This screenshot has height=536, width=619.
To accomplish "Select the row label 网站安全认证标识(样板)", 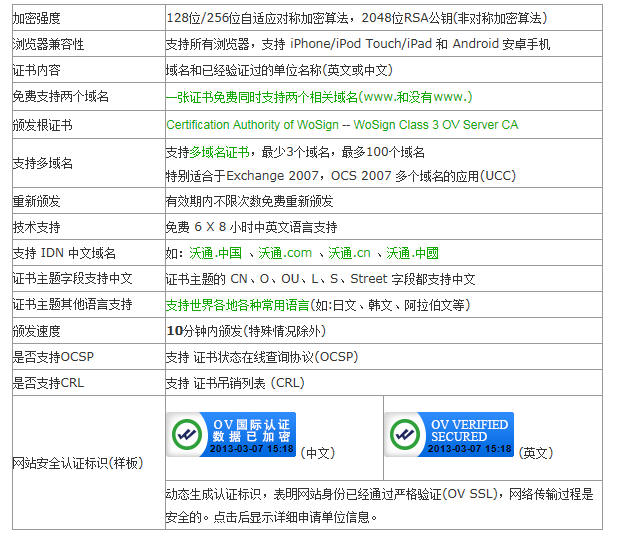I will (77, 463).
